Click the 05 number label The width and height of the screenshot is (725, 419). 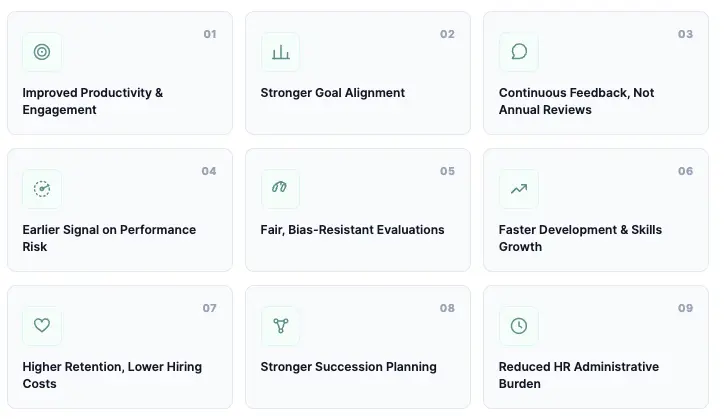point(447,171)
